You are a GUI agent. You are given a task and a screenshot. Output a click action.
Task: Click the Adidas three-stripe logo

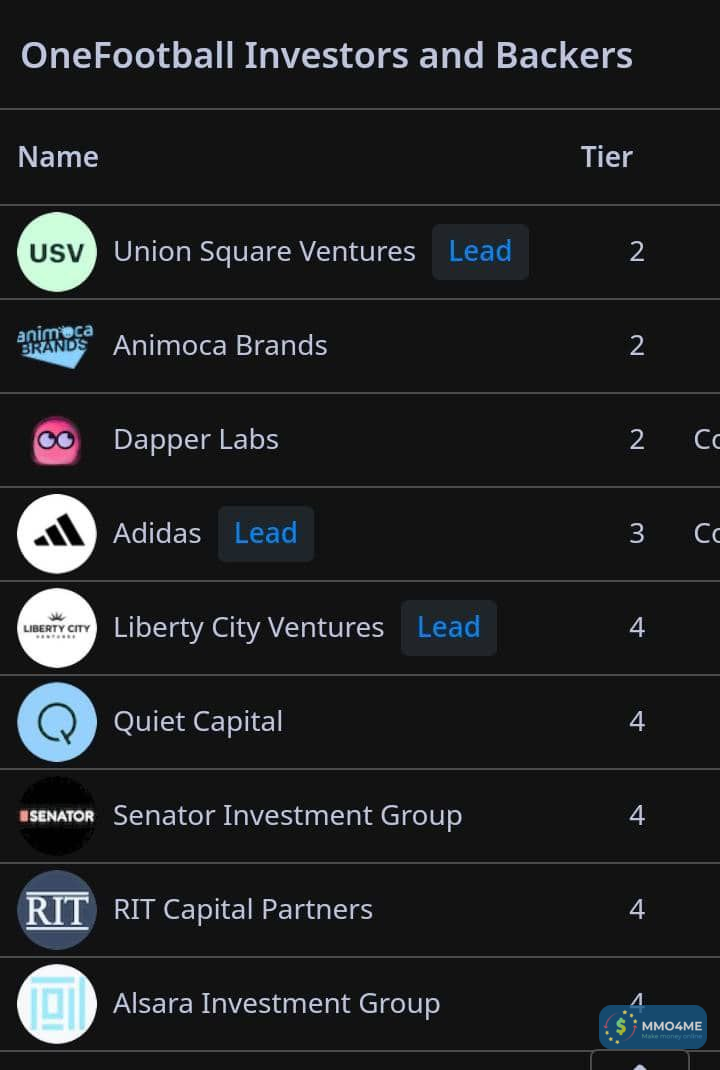(57, 534)
